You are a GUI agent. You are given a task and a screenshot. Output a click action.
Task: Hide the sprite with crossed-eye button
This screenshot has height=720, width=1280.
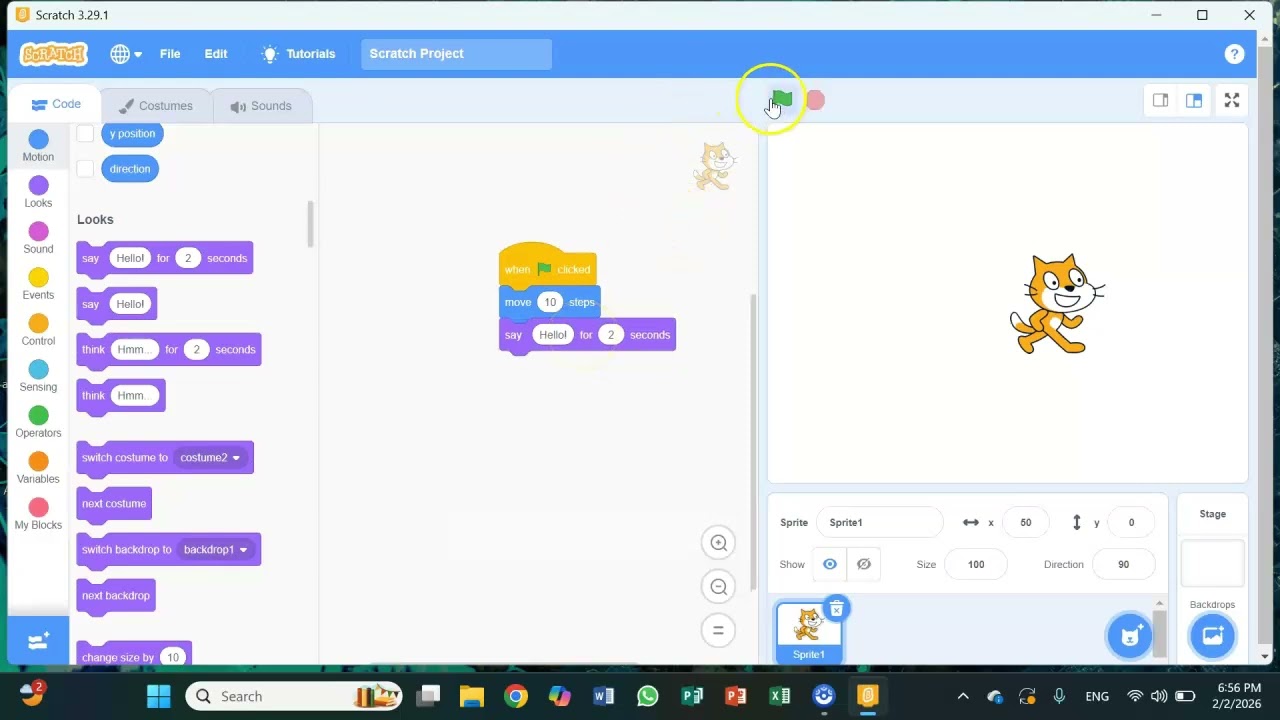[864, 564]
